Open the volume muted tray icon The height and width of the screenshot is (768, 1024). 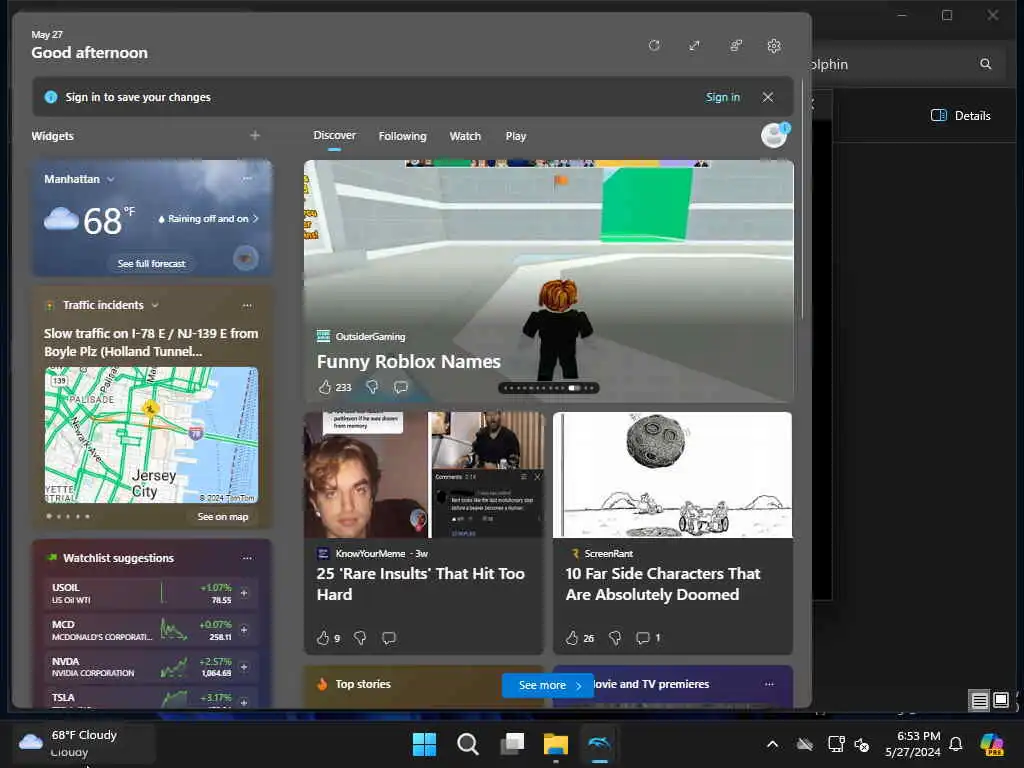tap(862, 744)
